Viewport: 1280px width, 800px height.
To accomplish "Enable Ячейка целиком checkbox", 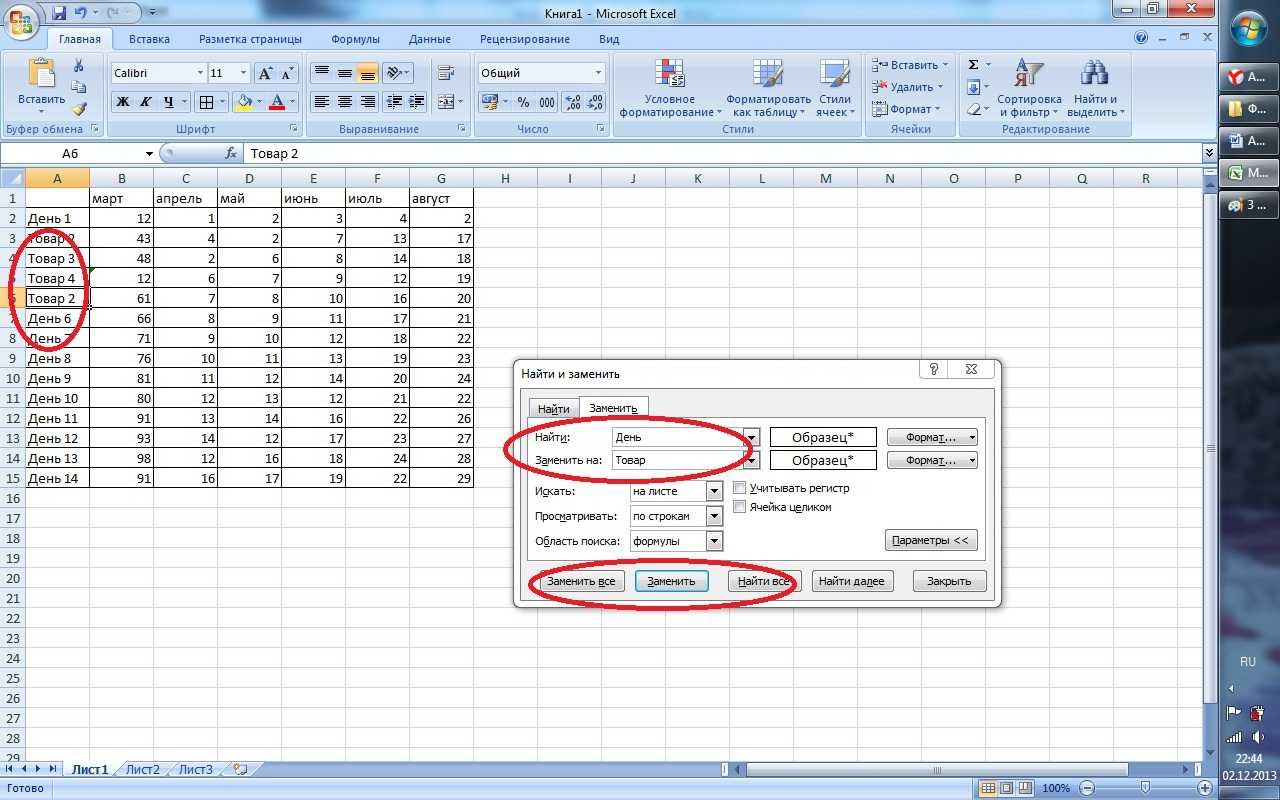I will coord(740,507).
